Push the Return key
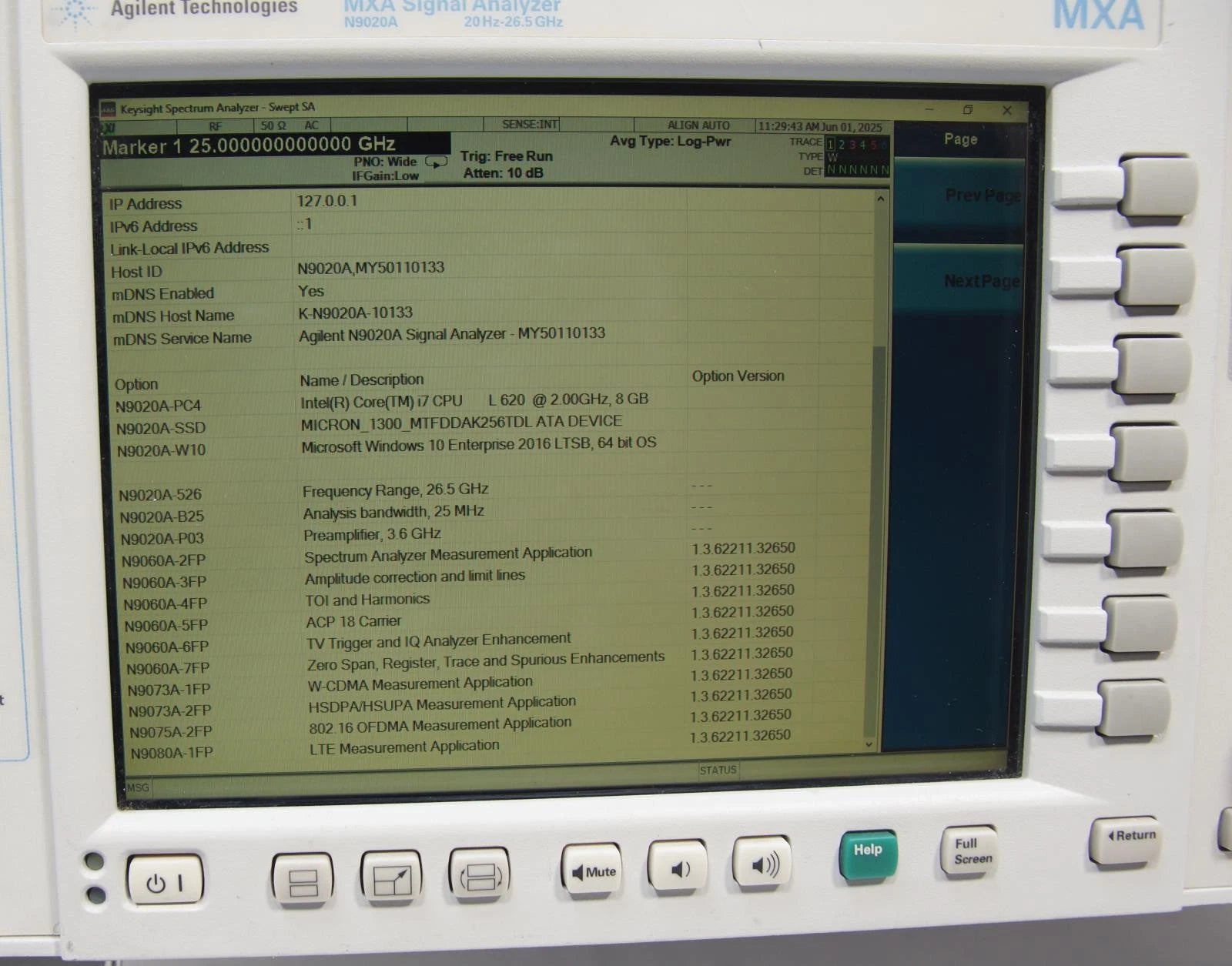1232x966 pixels. [x=1126, y=840]
